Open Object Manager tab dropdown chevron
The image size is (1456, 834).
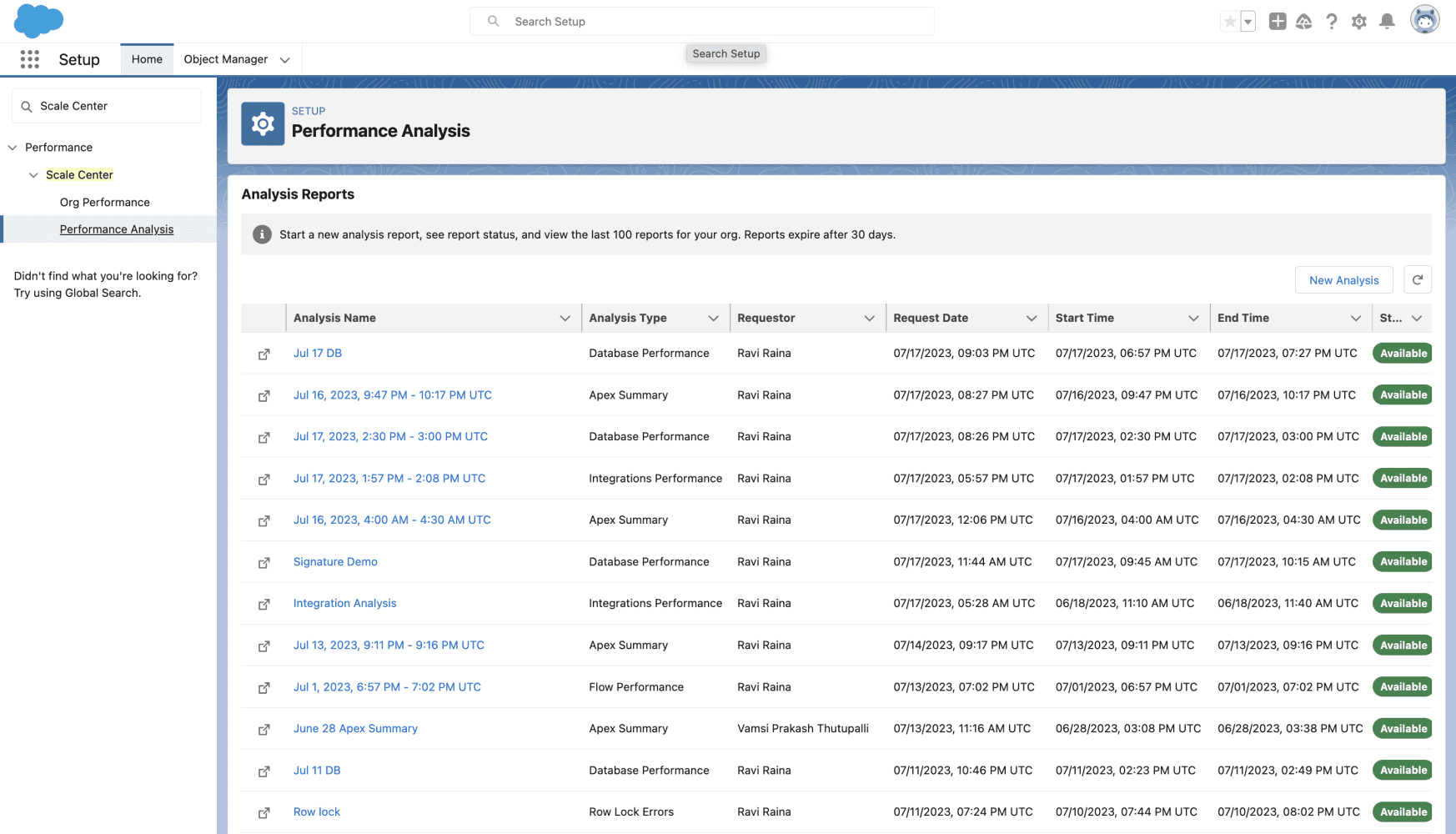click(x=284, y=60)
